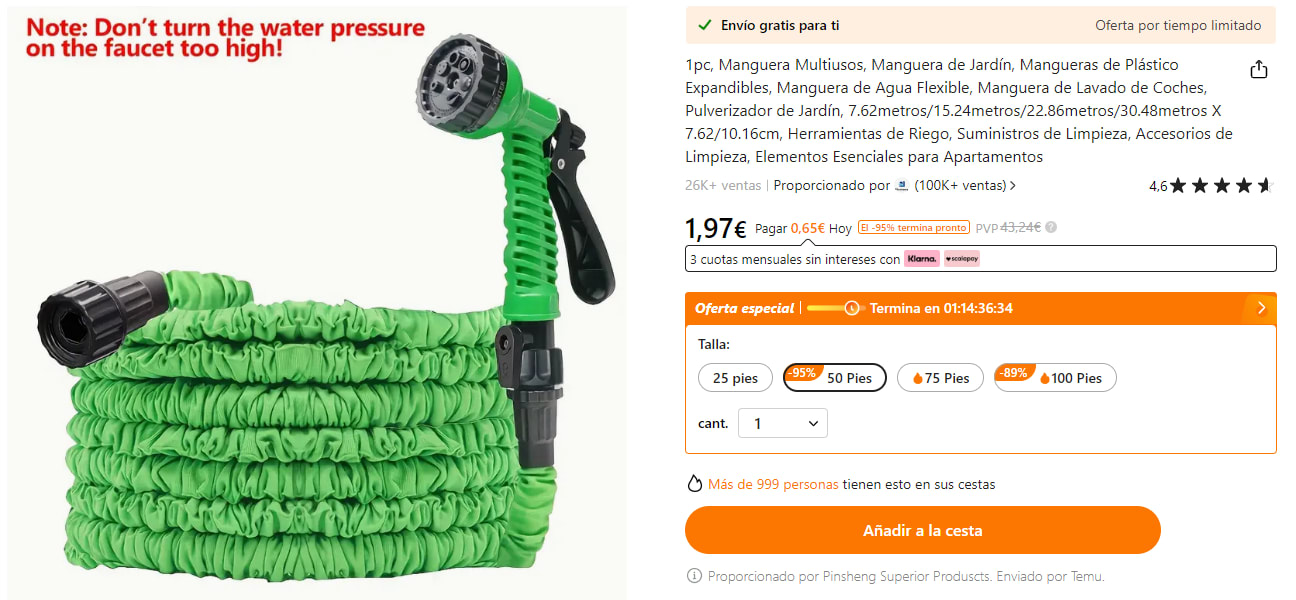Screen dimensions: 1296x600
Task: Click the Klarna payment logo
Action: [922, 259]
